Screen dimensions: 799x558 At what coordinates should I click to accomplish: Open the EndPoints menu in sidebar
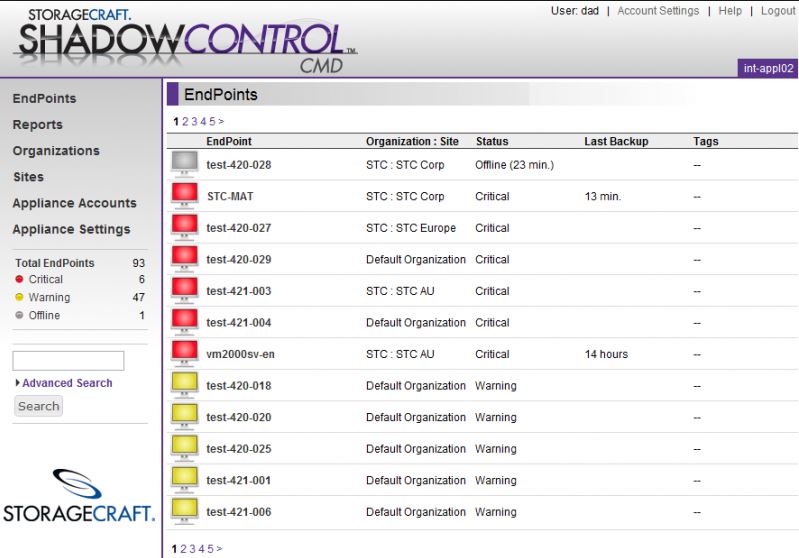44,98
